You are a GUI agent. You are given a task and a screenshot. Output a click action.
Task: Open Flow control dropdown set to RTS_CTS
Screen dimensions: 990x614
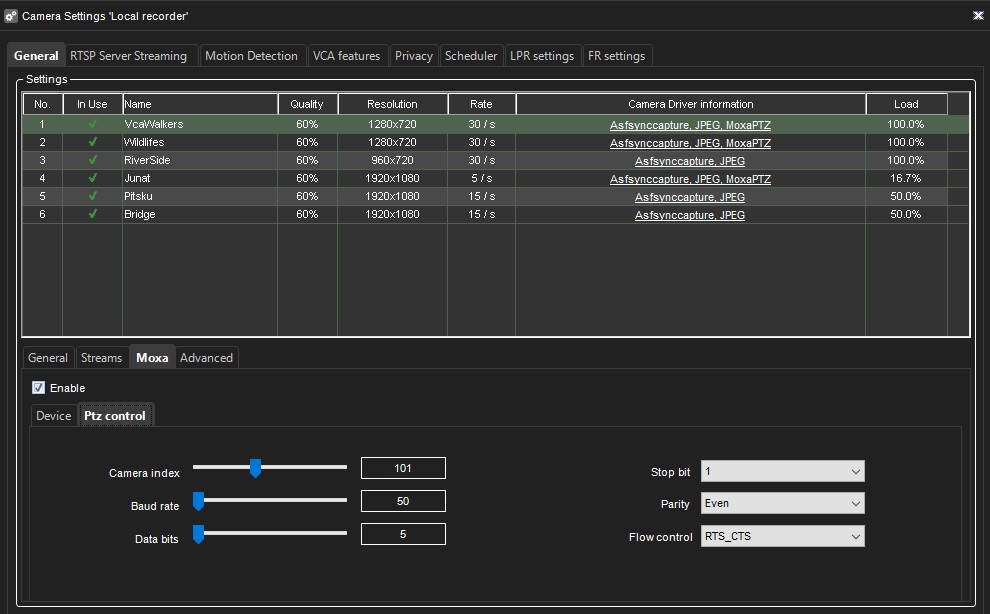coord(782,537)
